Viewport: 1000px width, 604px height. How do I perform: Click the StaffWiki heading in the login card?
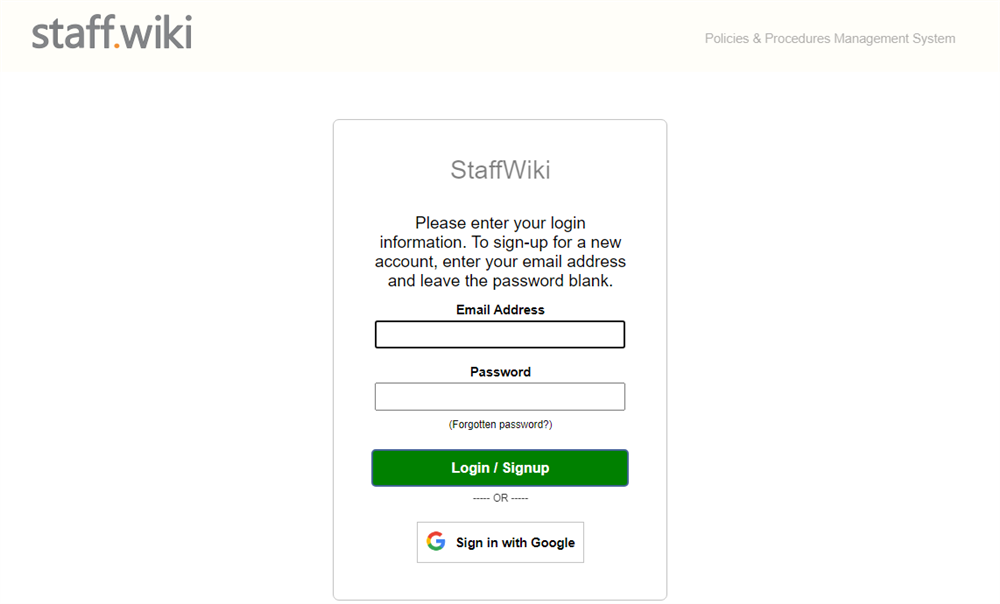[500, 170]
